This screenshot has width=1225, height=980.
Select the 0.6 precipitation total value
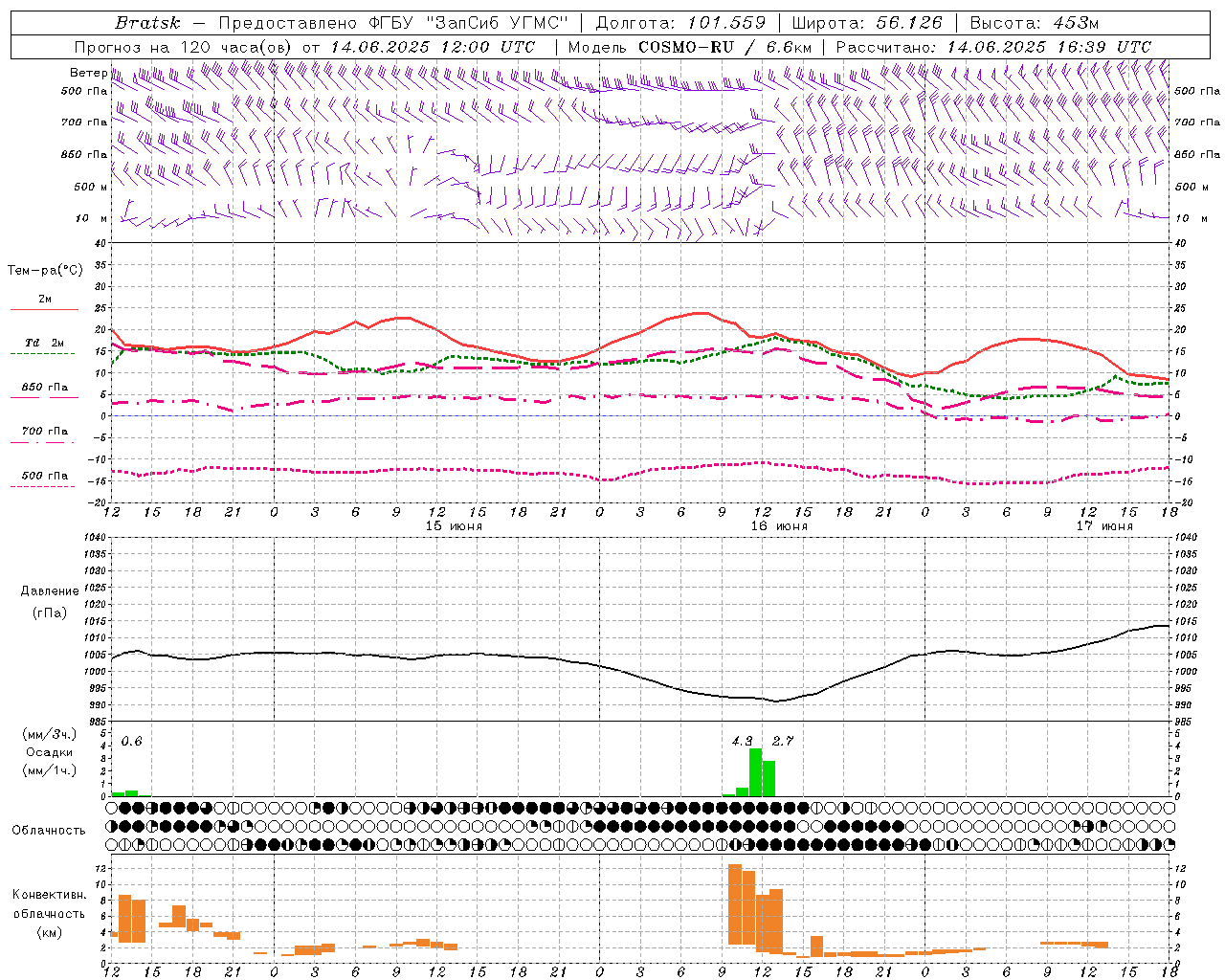click(131, 742)
